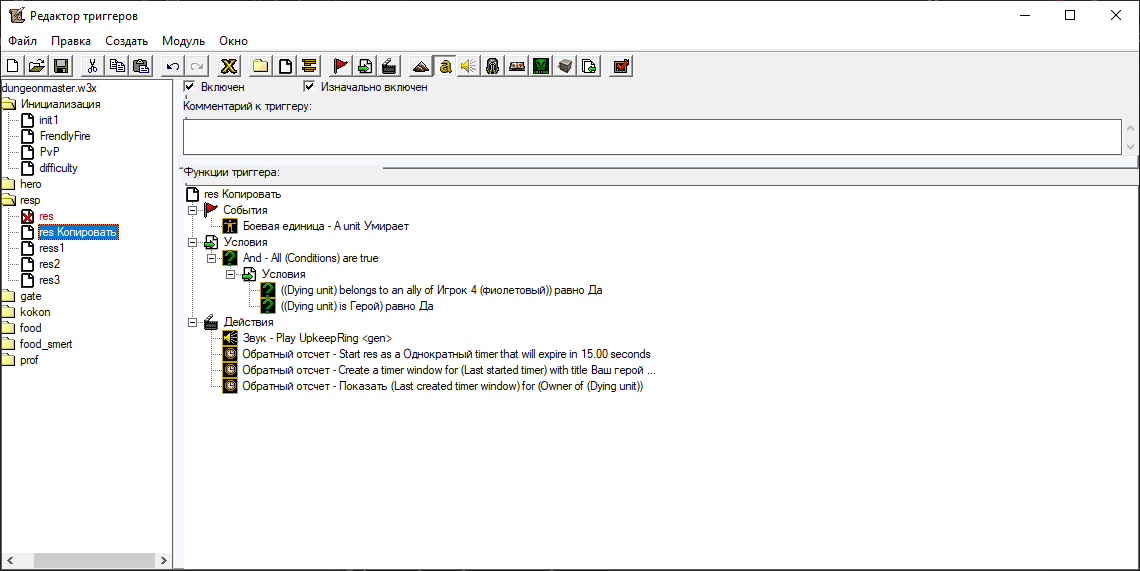Image resolution: width=1140 pixels, height=571 pixels.
Task: Open the Модуль menu
Action: coord(183,41)
